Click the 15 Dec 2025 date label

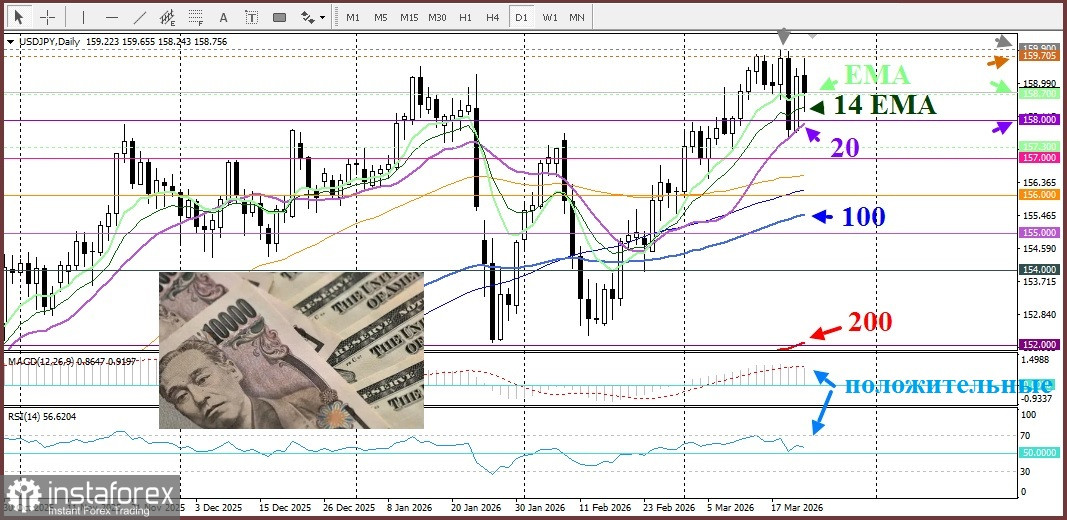point(285,508)
